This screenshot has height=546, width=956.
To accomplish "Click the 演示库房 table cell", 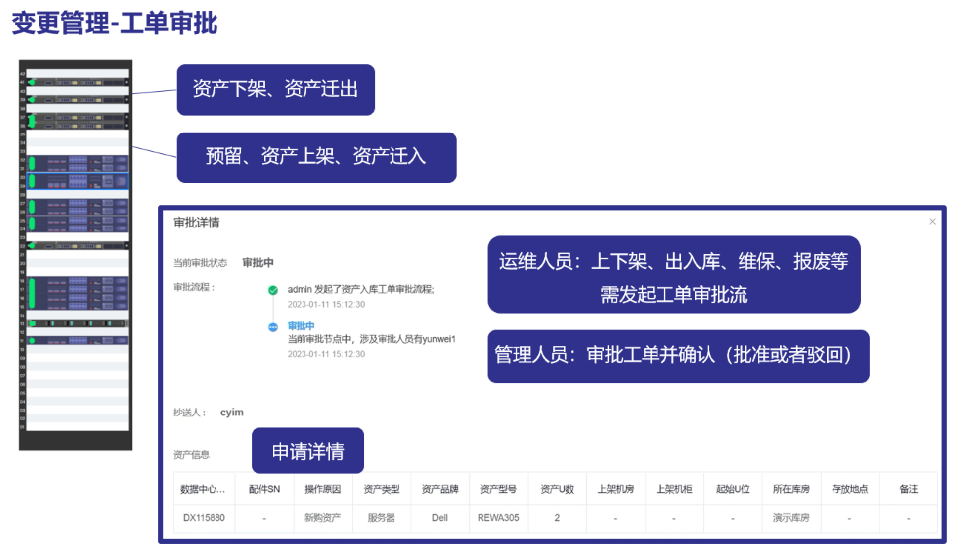I will (791, 519).
